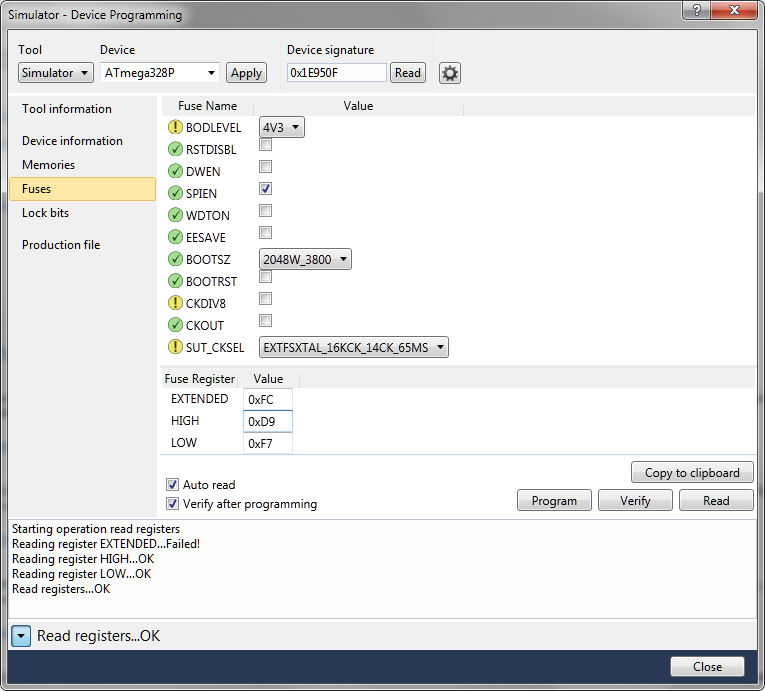The width and height of the screenshot is (765, 691).
Task: Click the EESAVE green check status icon
Action: pos(175,237)
